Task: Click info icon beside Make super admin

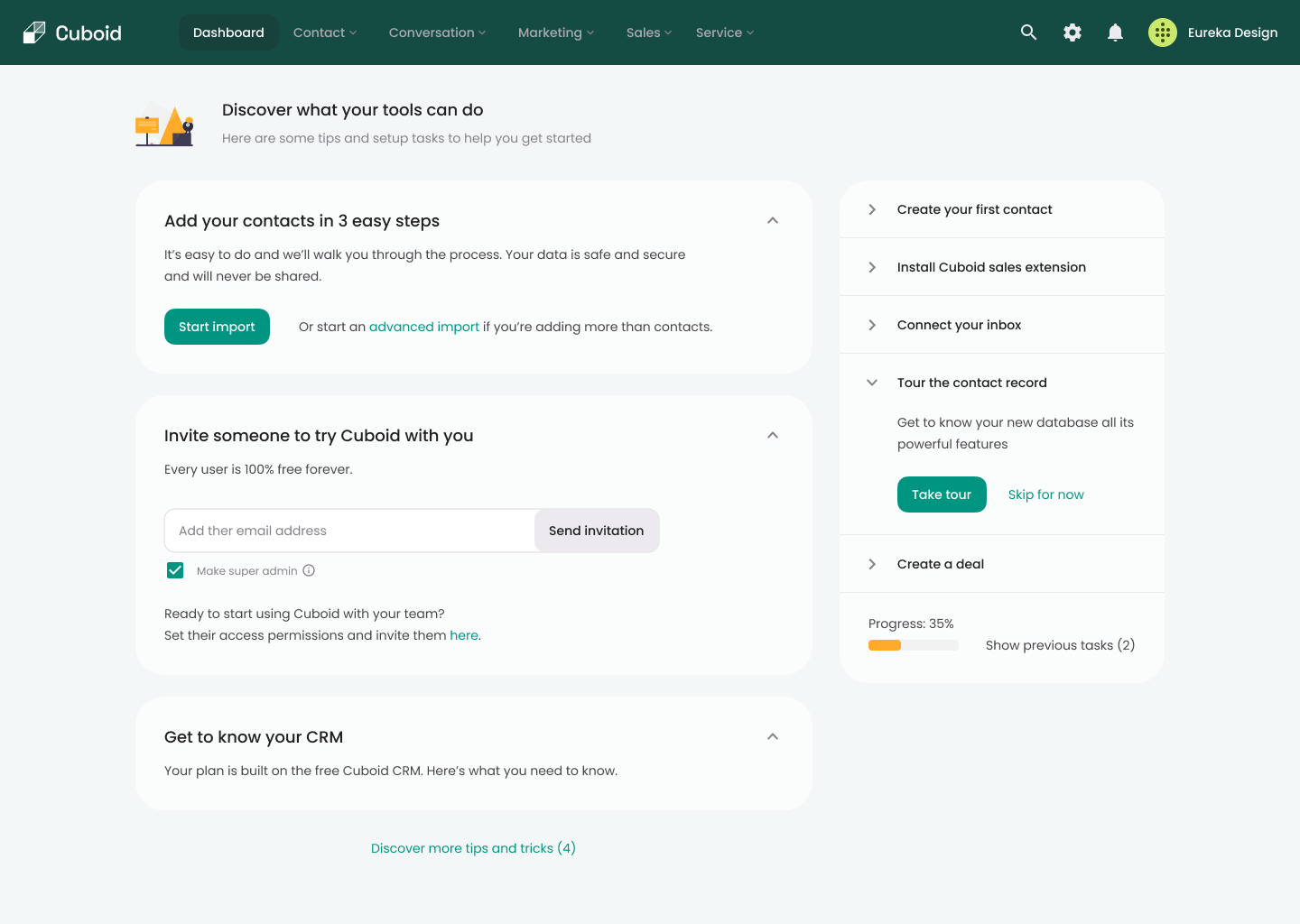Action: (309, 570)
